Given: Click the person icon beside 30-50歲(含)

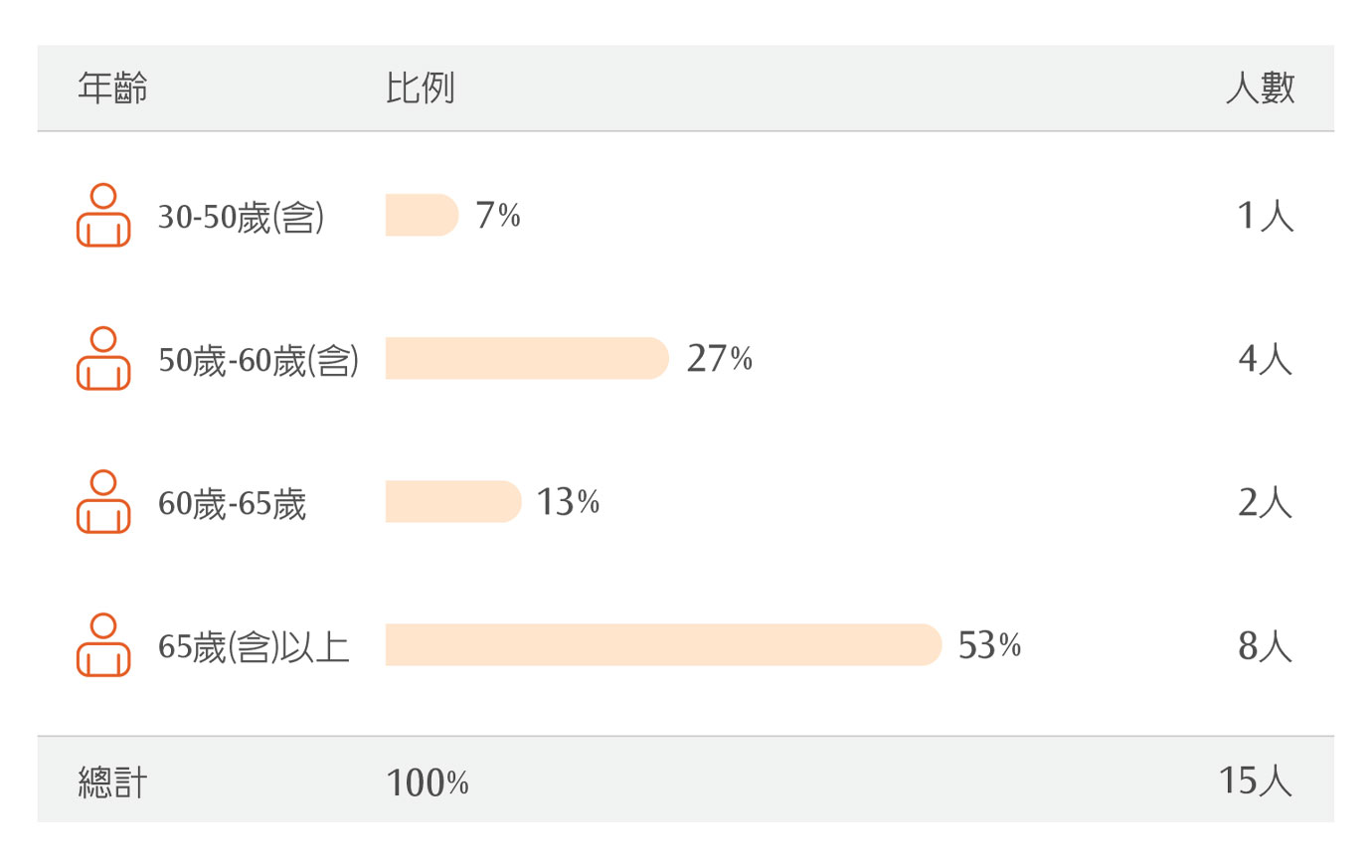Looking at the screenshot, I should (x=103, y=215).
